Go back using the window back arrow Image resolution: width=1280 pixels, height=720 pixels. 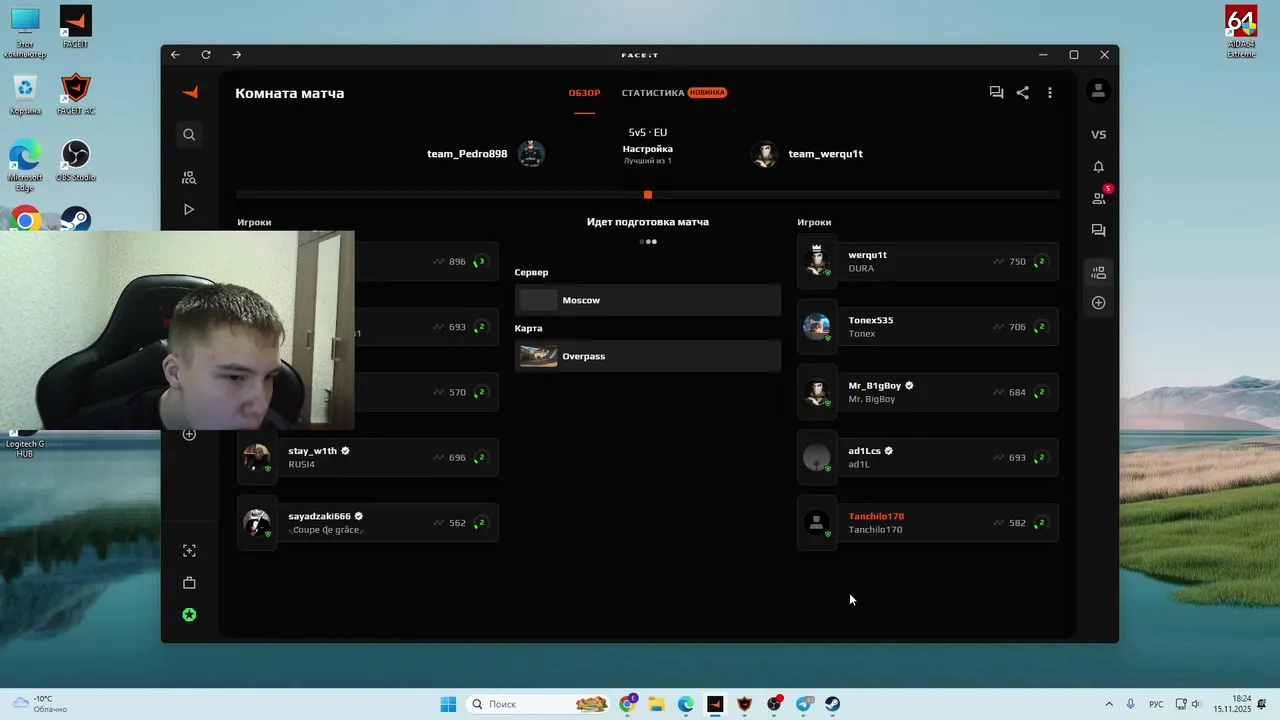[x=175, y=55]
